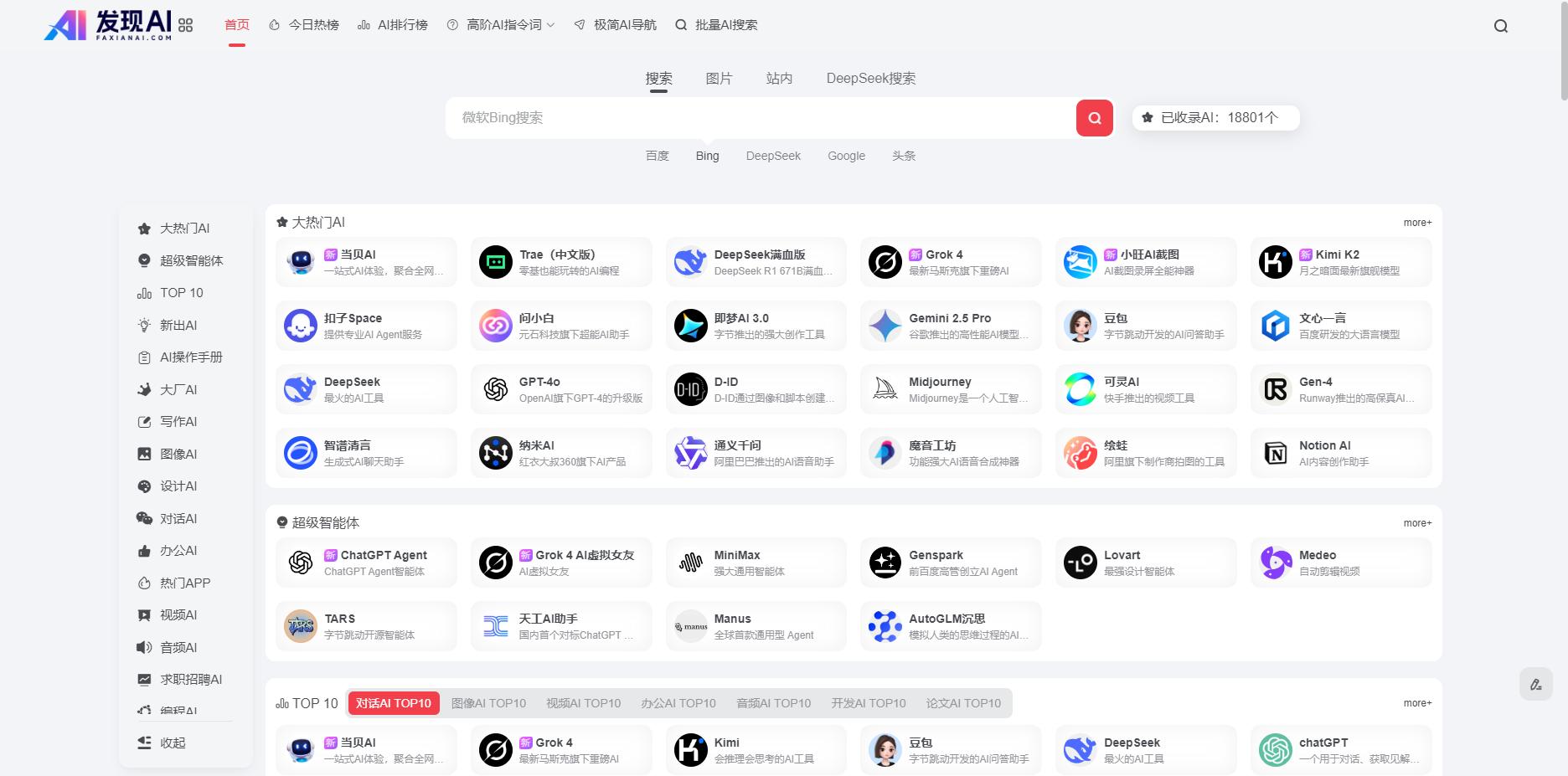Click the red search submit button
This screenshot has height=776, width=1568.
[1095, 118]
